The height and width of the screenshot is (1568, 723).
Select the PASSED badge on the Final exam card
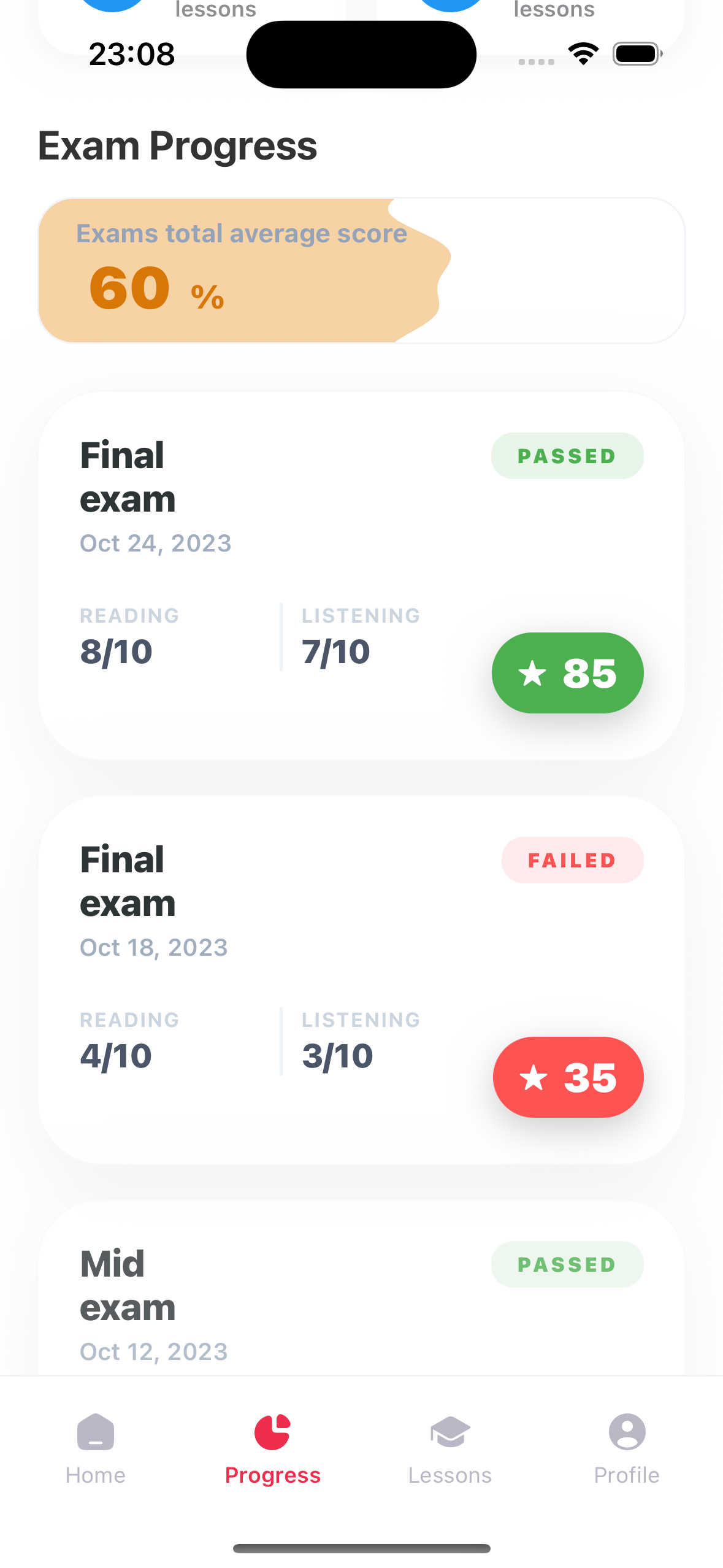(x=567, y=455)
